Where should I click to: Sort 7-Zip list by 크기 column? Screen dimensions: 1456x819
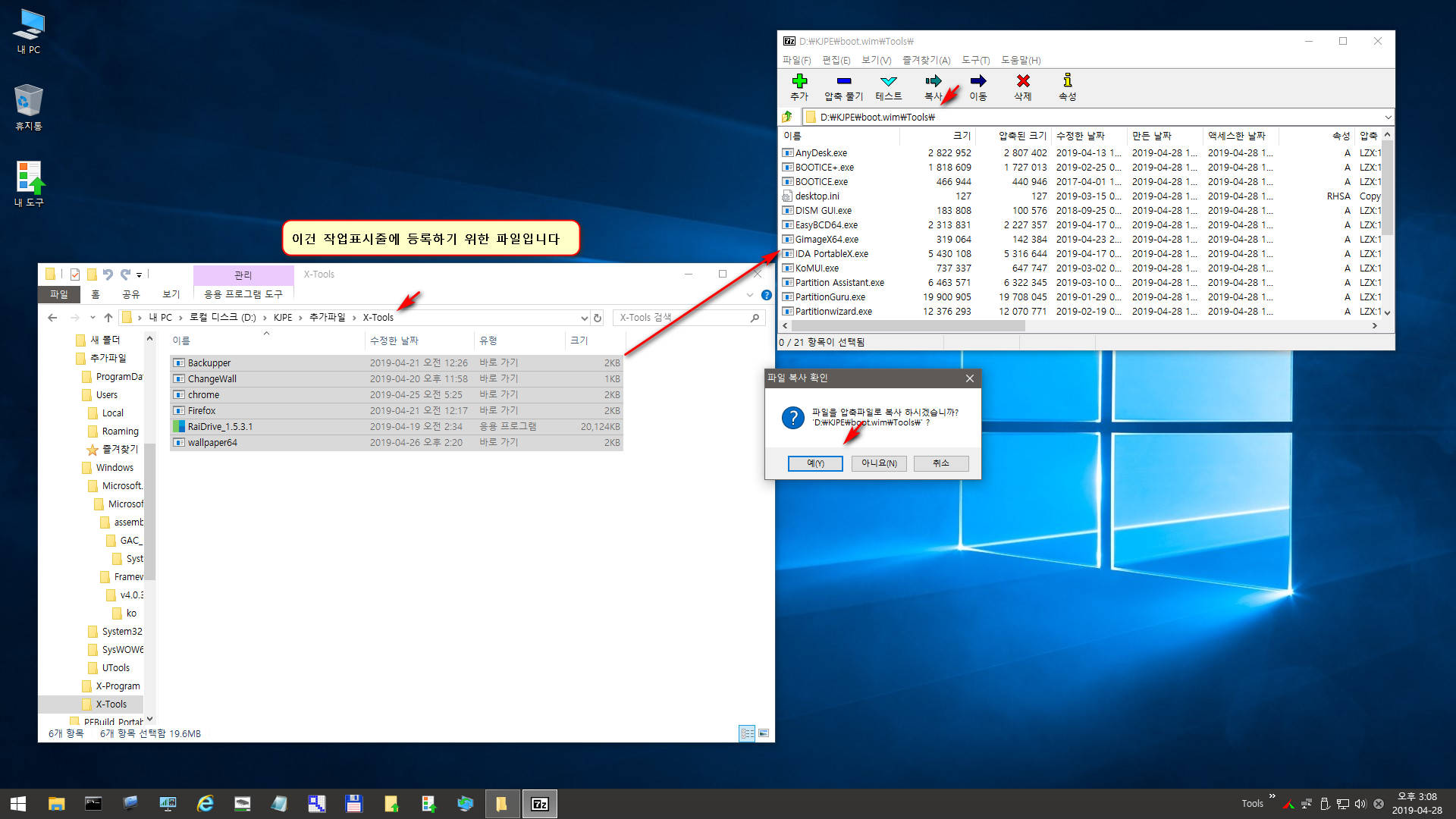(x=937, y=136)
